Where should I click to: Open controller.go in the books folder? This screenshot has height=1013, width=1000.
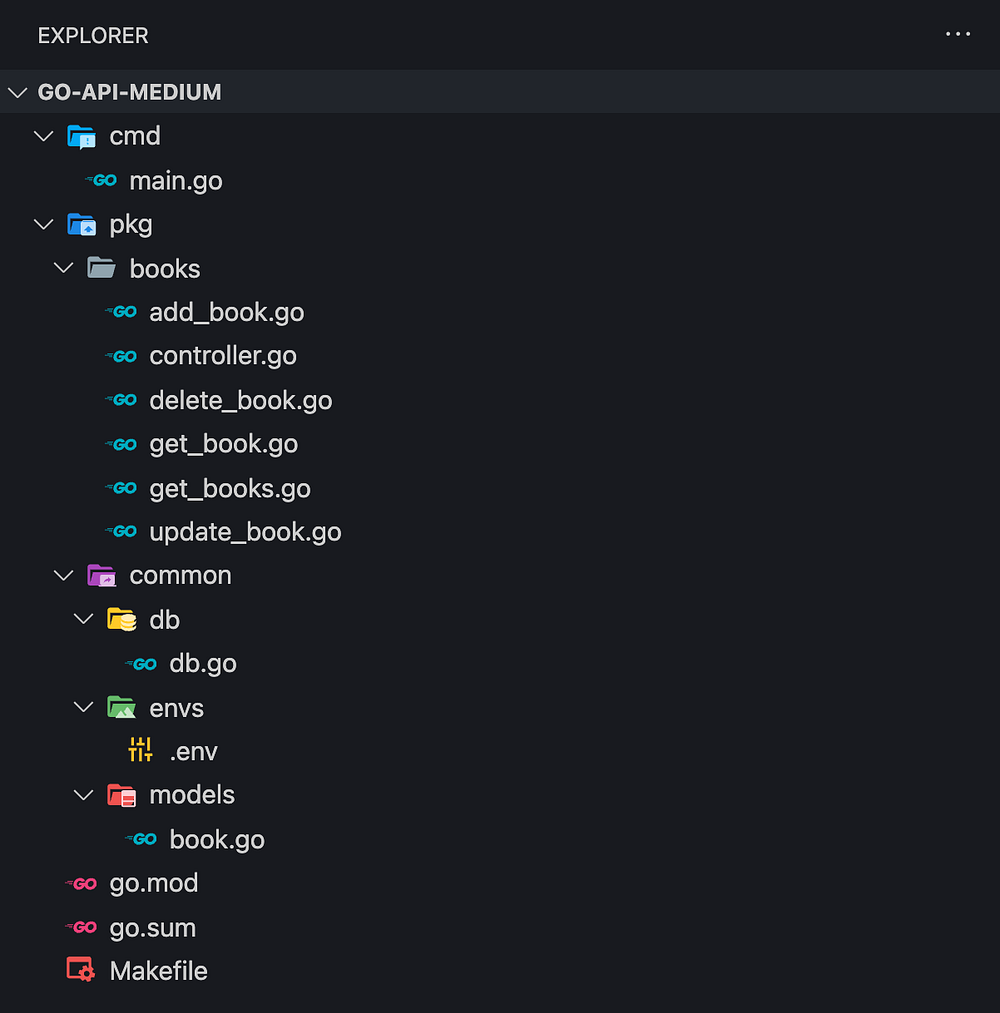pos(223,356)
